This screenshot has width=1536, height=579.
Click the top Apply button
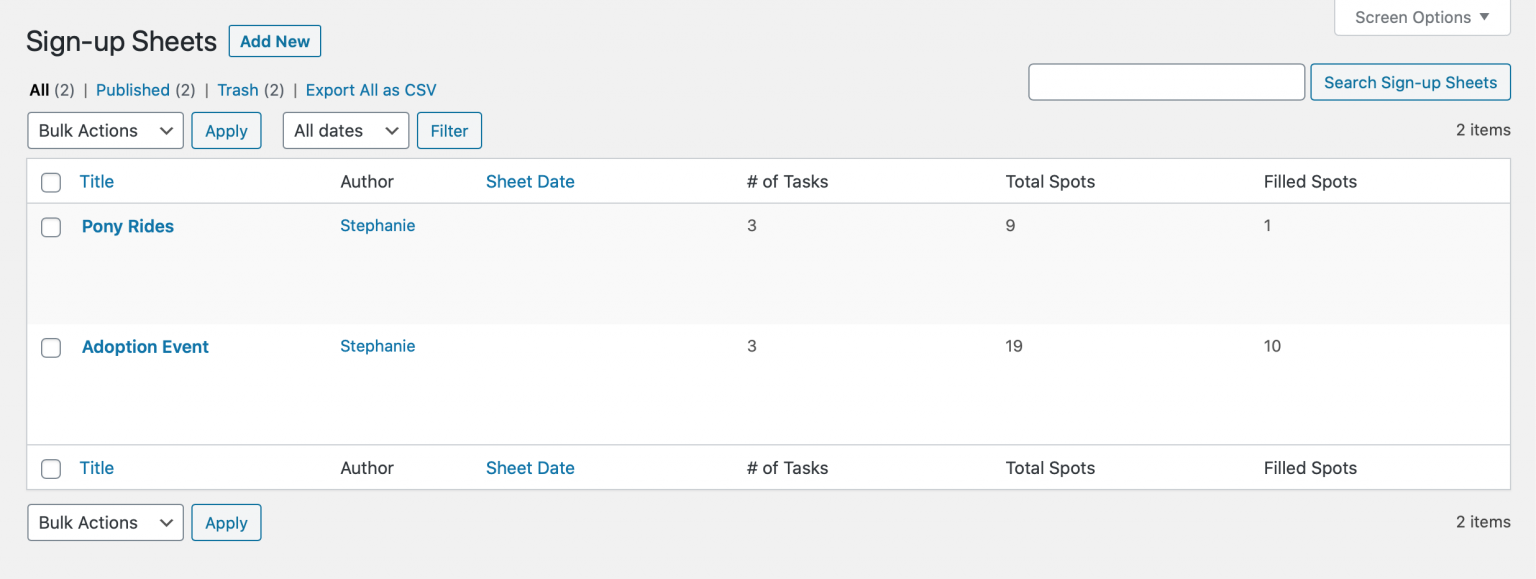pyautogui.click(x=226, y=131)
